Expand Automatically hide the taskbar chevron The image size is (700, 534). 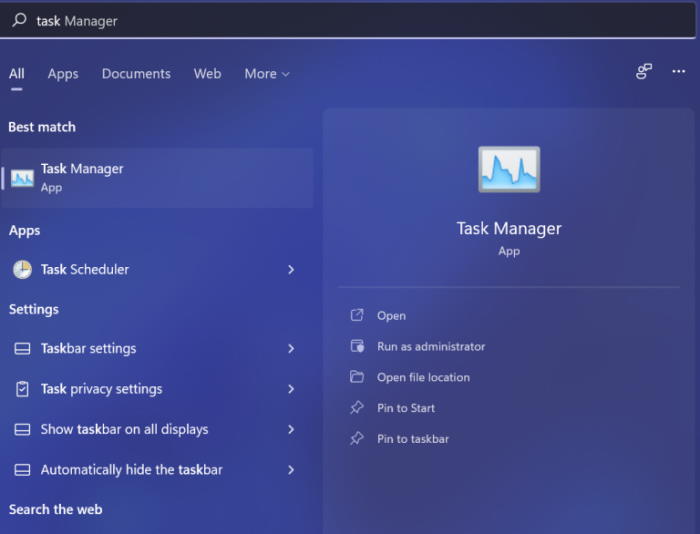coord(291,470)
